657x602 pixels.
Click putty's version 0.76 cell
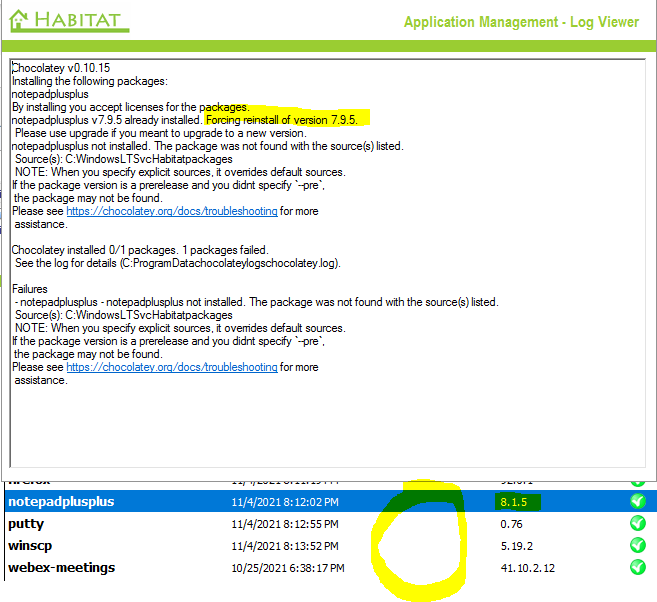[510, 523]
